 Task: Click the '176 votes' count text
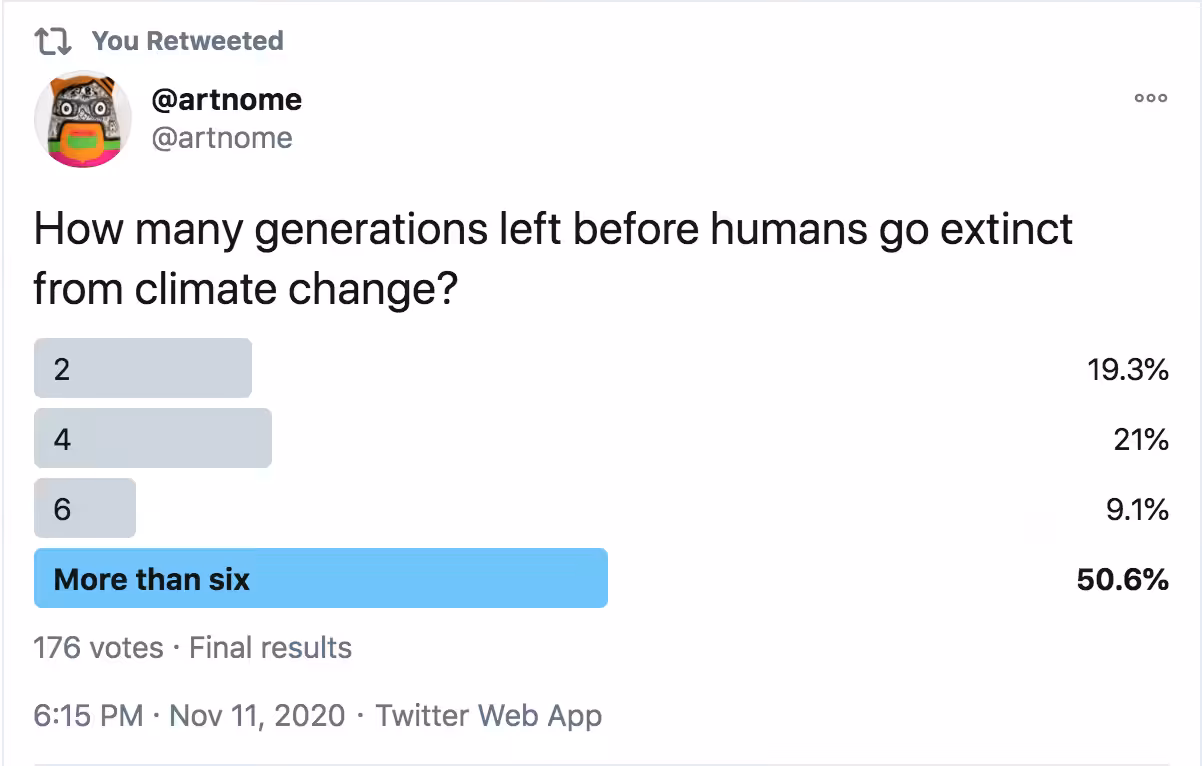click(98, 648)
